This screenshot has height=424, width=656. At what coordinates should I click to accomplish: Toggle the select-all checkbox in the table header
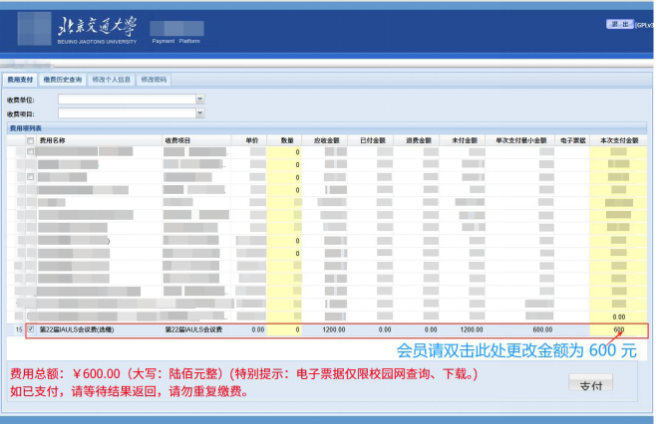click(x=30, y=140)
